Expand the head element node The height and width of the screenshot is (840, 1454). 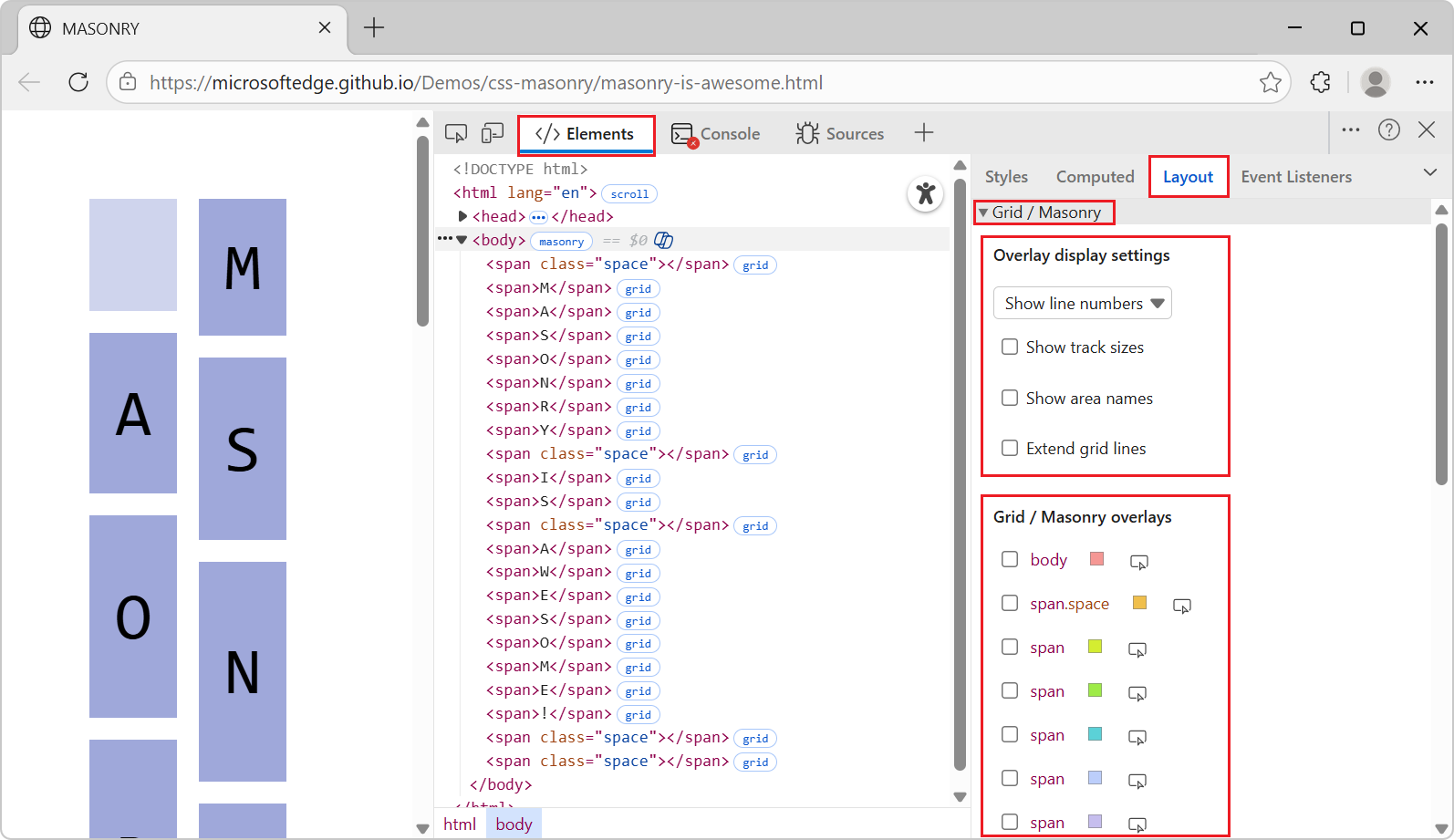(462, 216)
